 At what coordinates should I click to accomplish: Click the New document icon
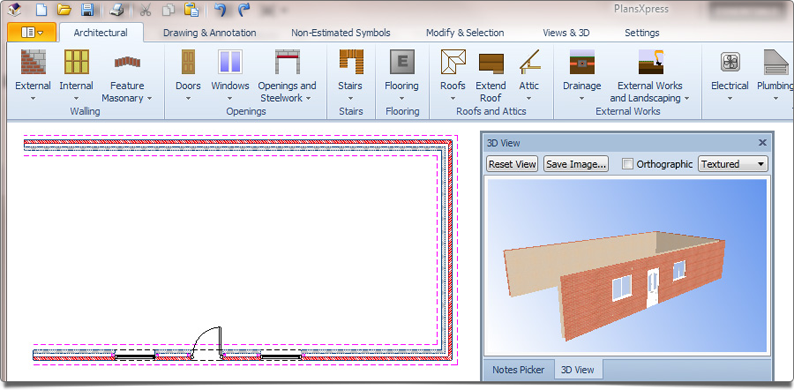click(41, 10)
